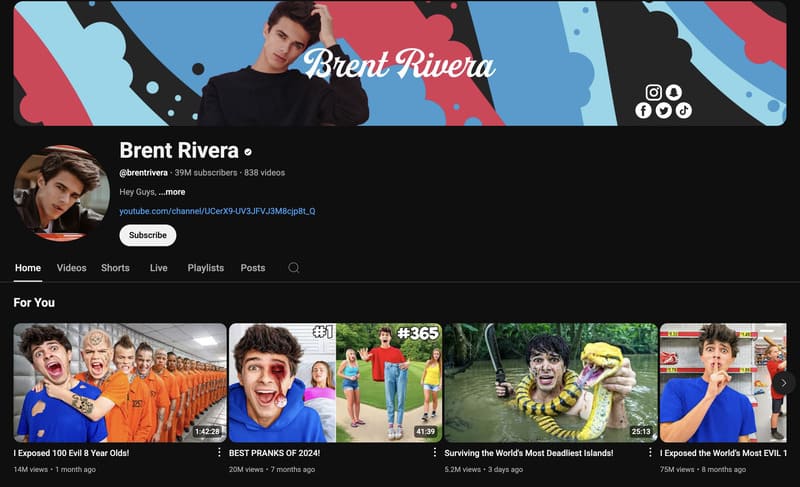Image resolution: width=800 pixels, height=487 pixels.
Task: Show next videos with the carousel arrow
Action: (x=784, y=383)
